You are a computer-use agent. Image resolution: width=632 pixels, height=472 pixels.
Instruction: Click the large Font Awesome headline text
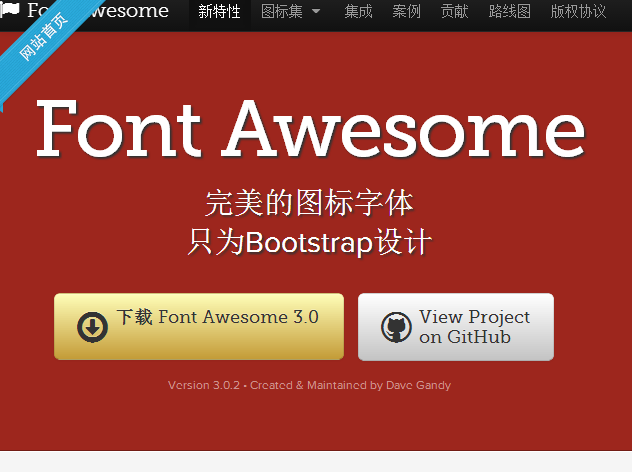click(310, 129)
